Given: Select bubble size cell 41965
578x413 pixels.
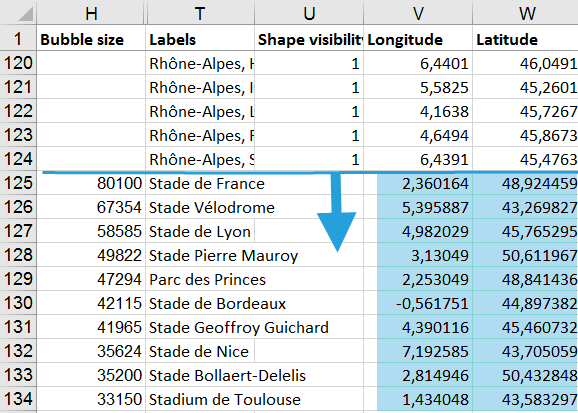Looking at the screenshot, I should click(91, 327).
